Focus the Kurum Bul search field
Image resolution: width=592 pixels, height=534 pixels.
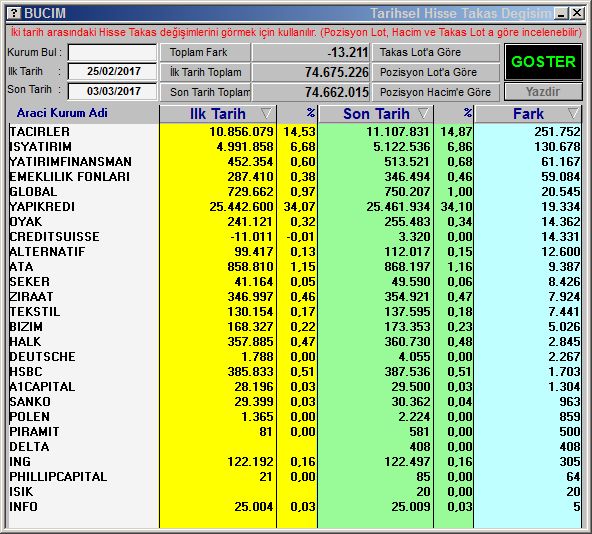tap(113, 52)
